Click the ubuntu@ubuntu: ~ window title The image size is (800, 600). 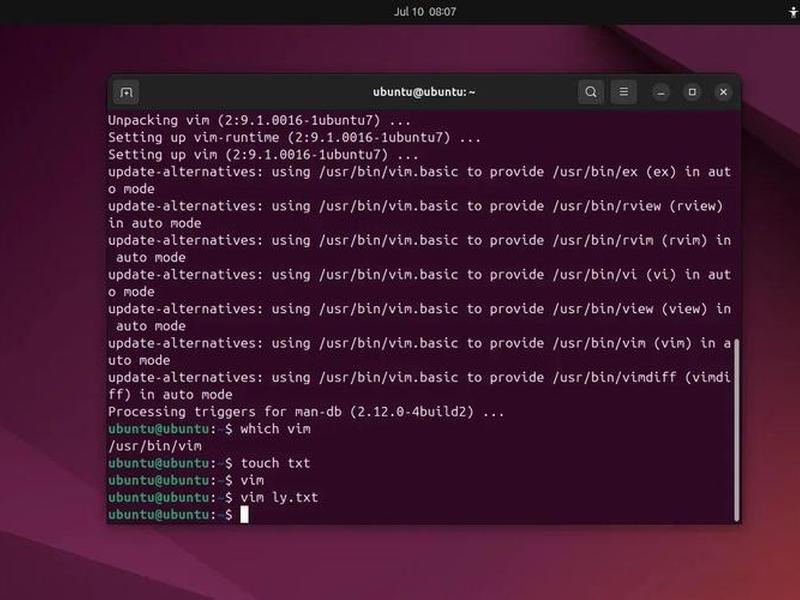[424, 92]
